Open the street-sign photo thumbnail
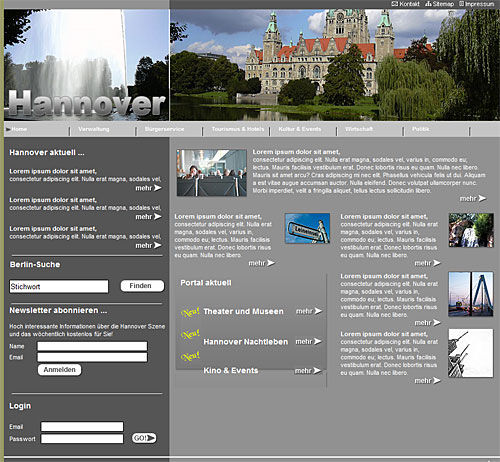Screen dimensions: 500x462 [x=307, y=228]
